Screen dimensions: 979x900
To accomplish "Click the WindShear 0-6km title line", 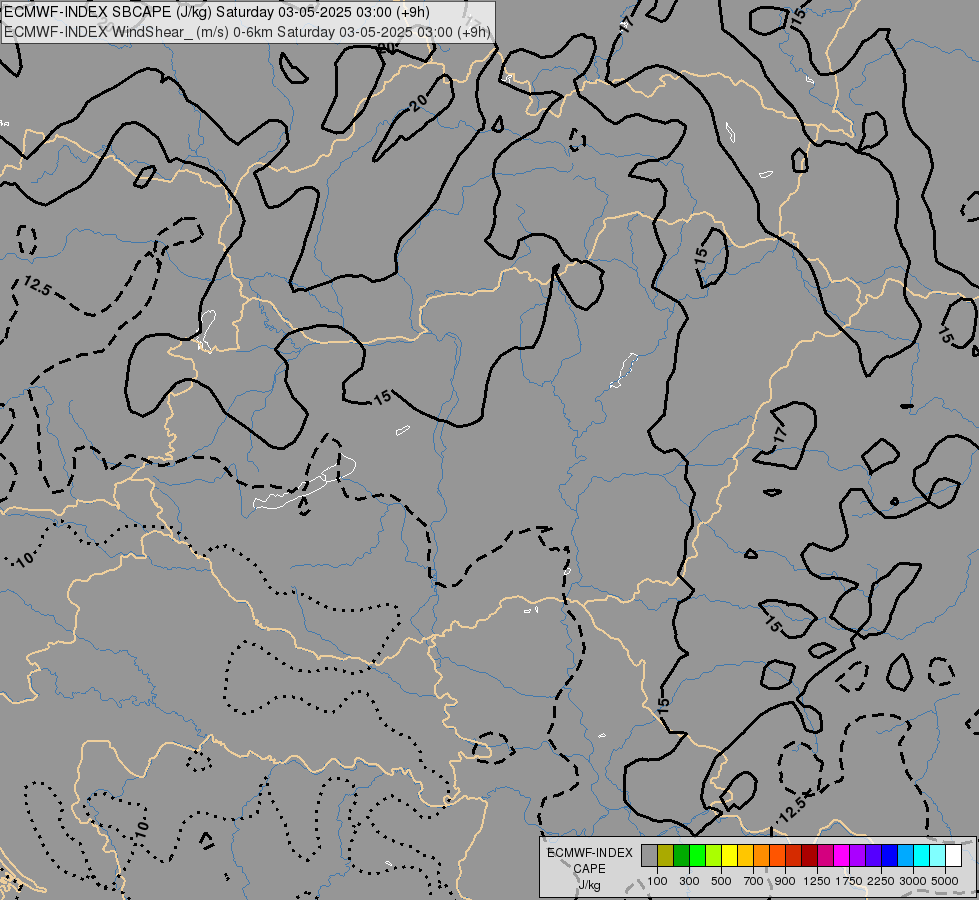I will [x=247, y=32].
